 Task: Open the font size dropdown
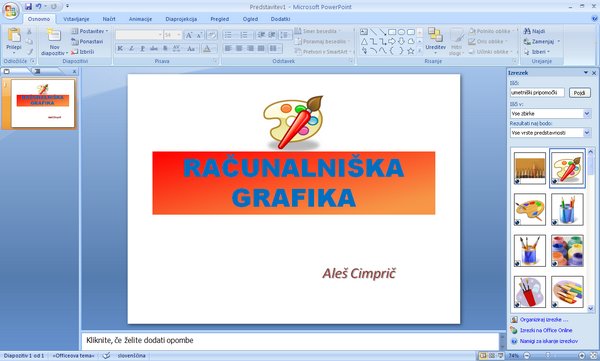178,35
